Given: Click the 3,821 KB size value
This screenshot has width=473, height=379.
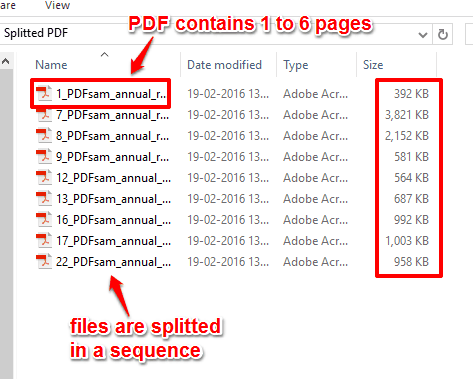Looking at the screenshot, I should pos(407,115).
